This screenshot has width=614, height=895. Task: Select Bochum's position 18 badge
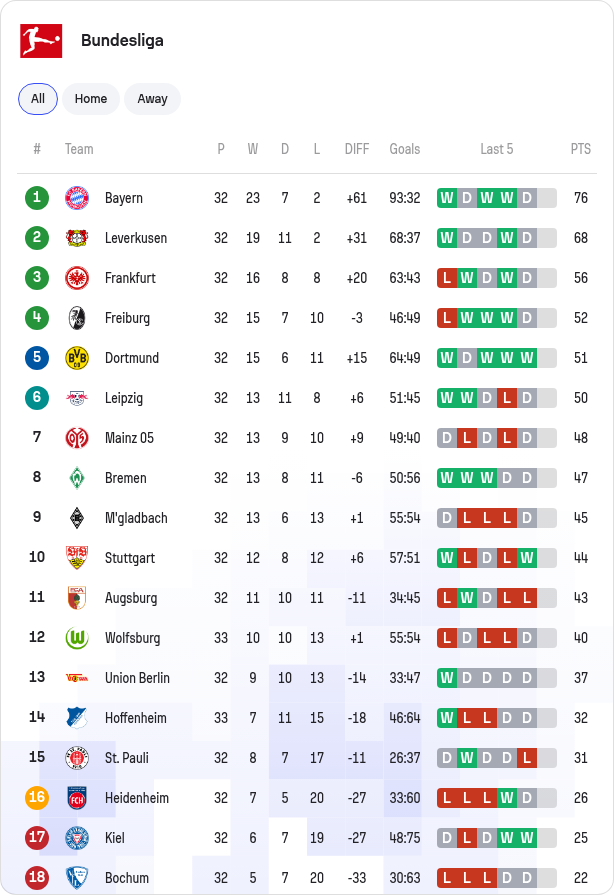37,877
